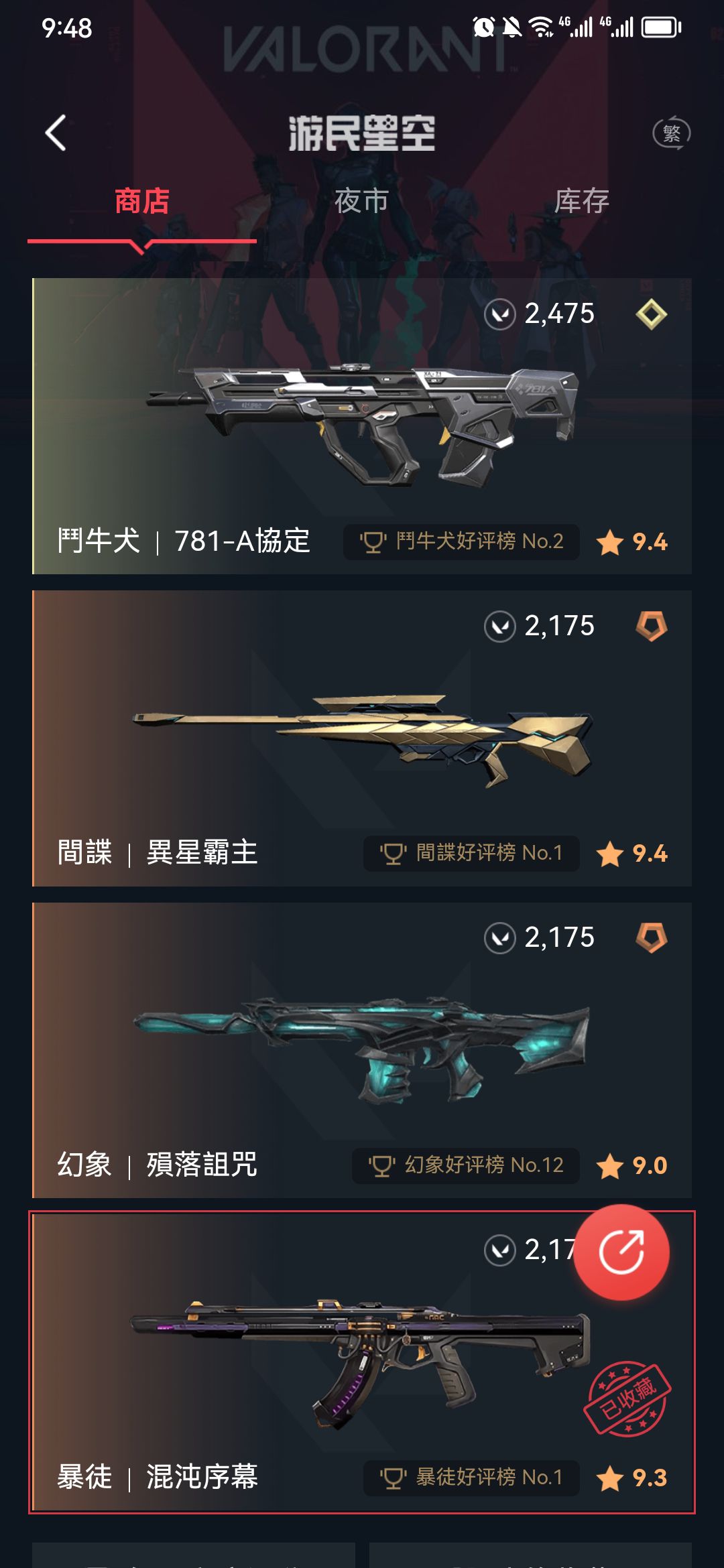The height and width of the screenshot is (1568, 724).
Task: Click the 鬥牛犬好评榜 No.2 ranking badge
Action: (461, 541)
